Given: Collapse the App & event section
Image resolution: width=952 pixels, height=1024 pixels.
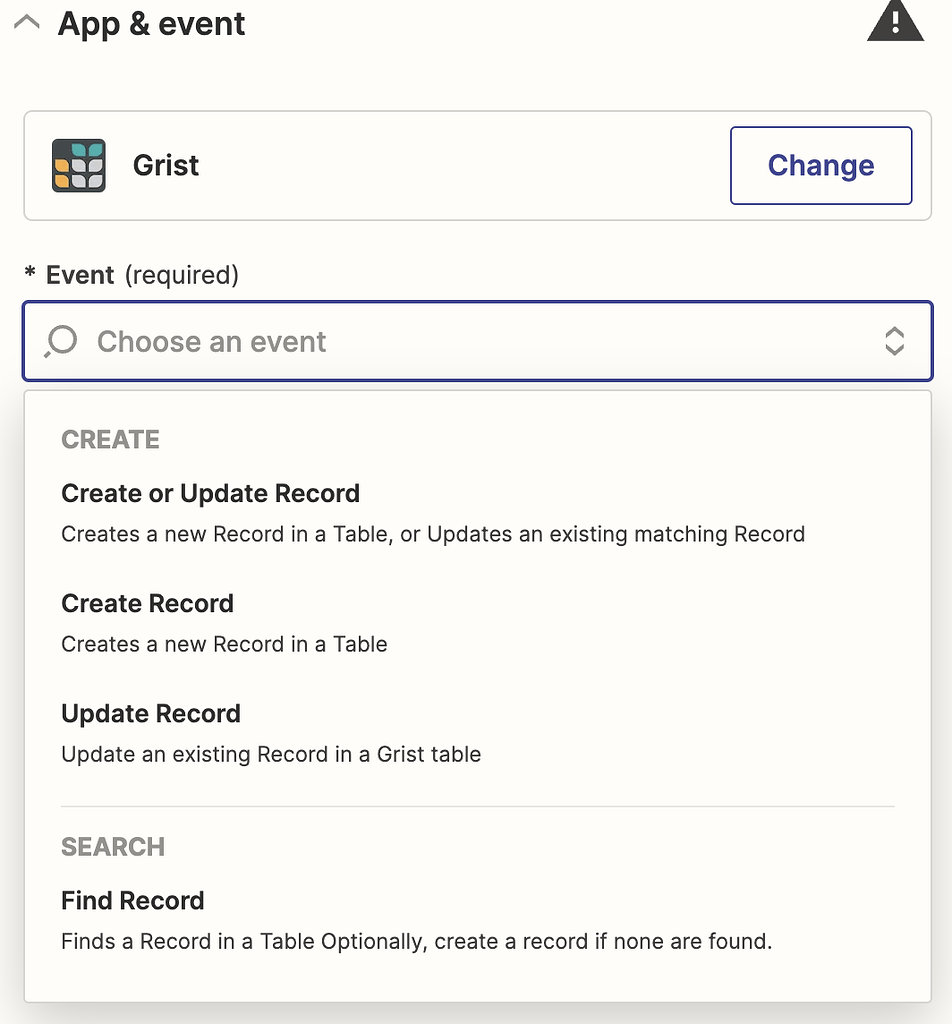Looking at the screenshot, I should pyautogui.click(x=26, y=22).
